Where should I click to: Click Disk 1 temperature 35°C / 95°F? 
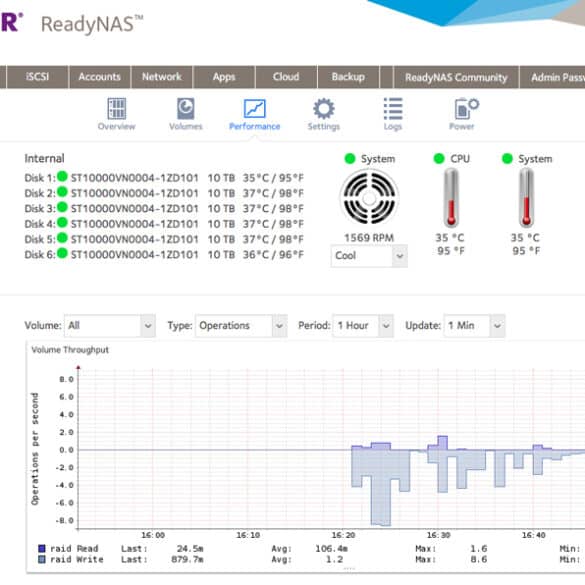point(273,178)
